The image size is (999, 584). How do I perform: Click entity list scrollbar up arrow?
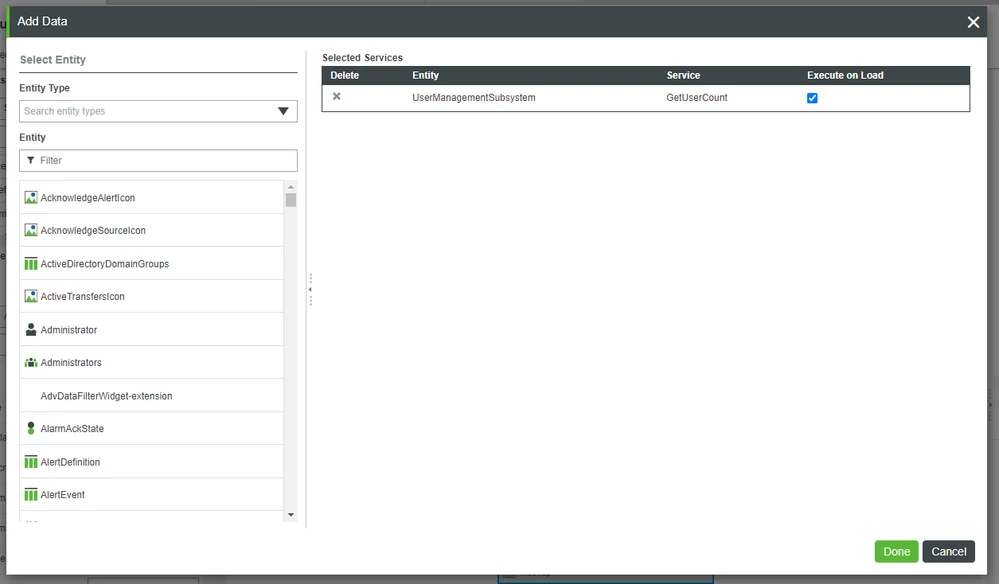291,187
